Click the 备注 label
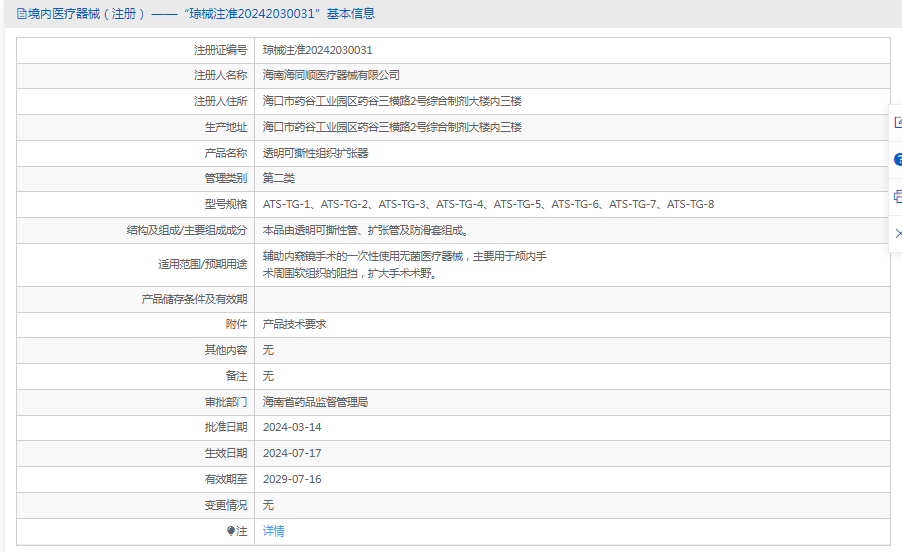 [x=236, y=376]
